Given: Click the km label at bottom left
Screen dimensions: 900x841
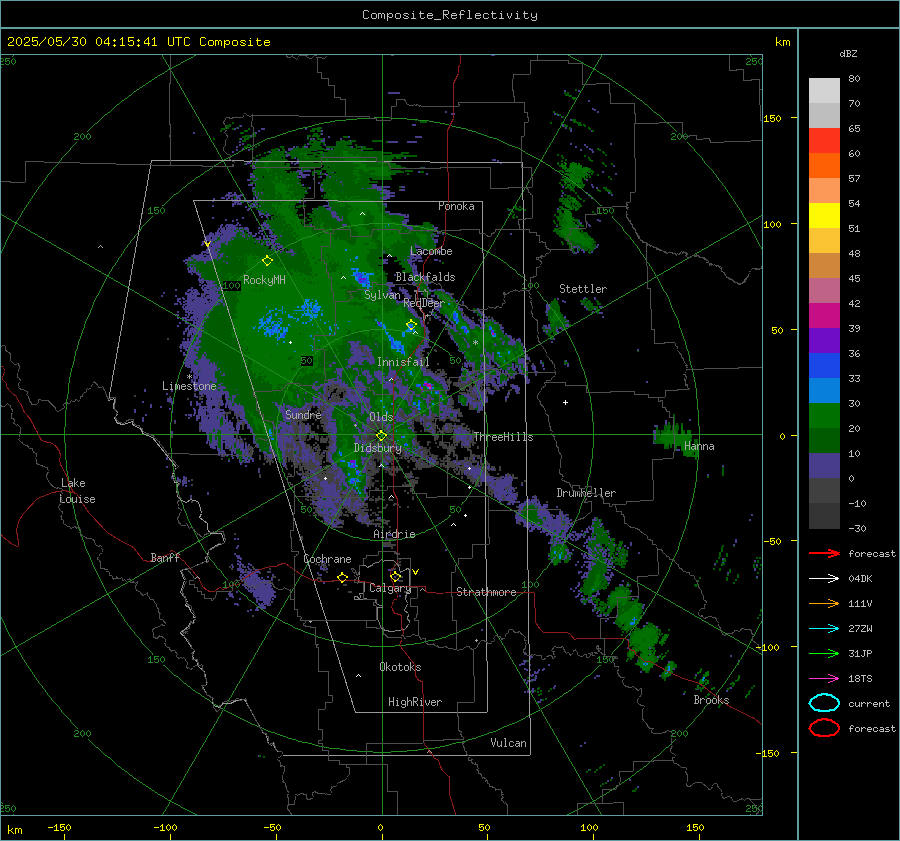Looking at the screenshot, I should click(14, 830).
